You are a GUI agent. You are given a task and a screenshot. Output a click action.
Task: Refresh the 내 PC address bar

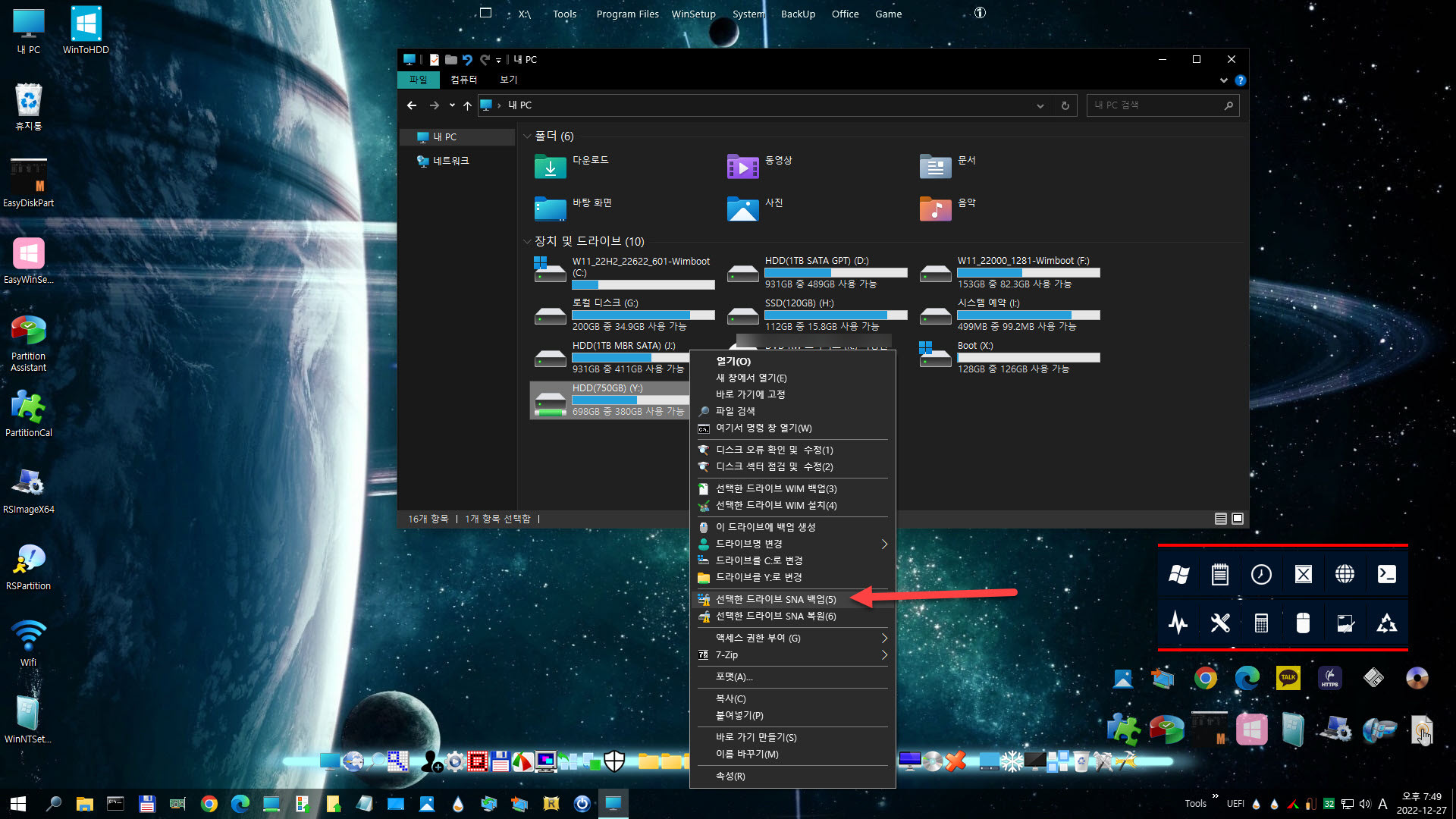point(1065,105)
